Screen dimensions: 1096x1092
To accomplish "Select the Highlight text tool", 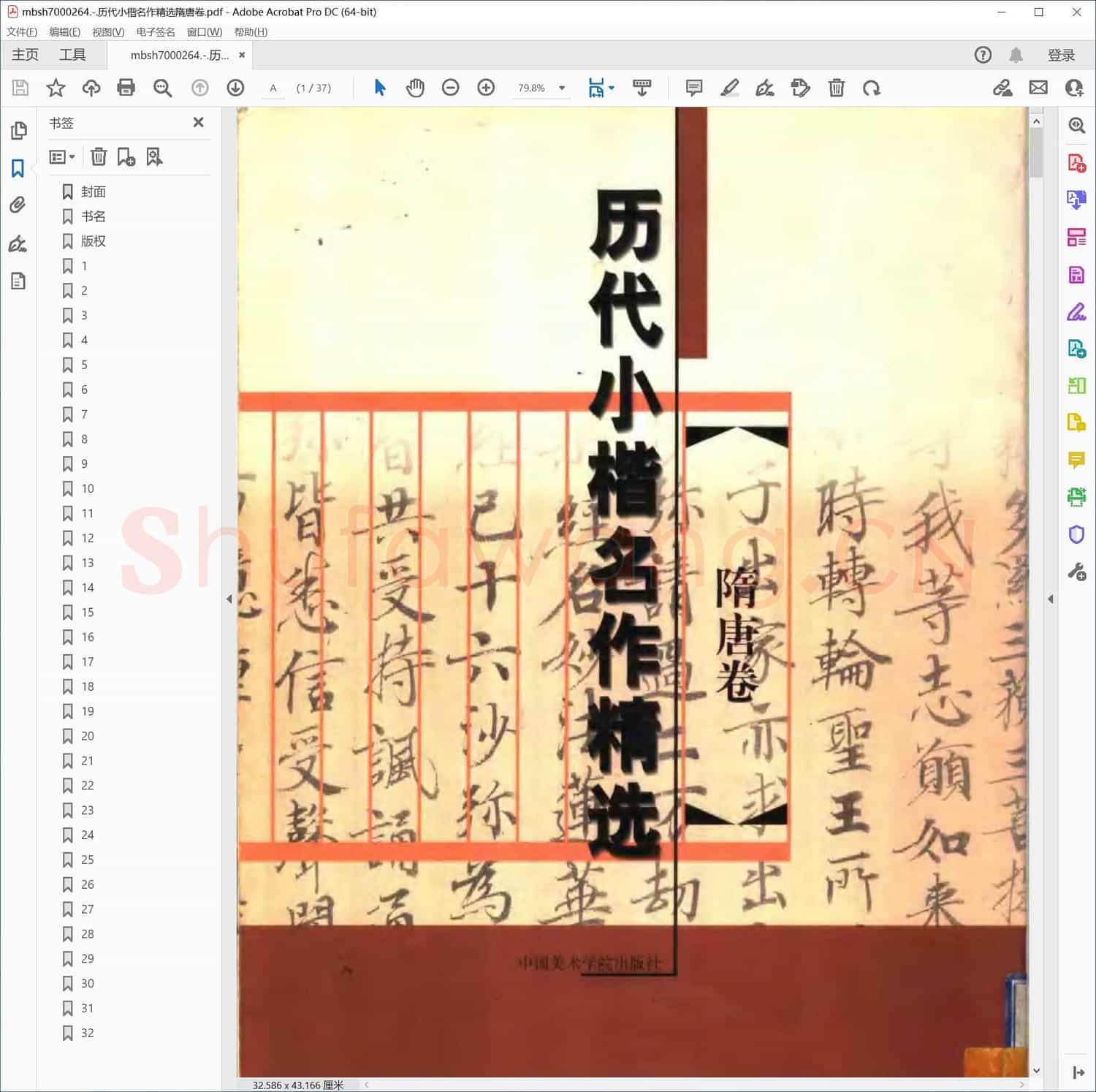I will (x=728, y=88).
